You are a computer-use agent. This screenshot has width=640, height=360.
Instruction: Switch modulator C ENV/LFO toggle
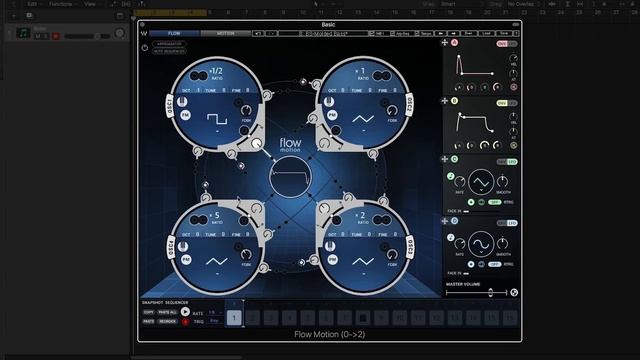click(x=507, y=162)
